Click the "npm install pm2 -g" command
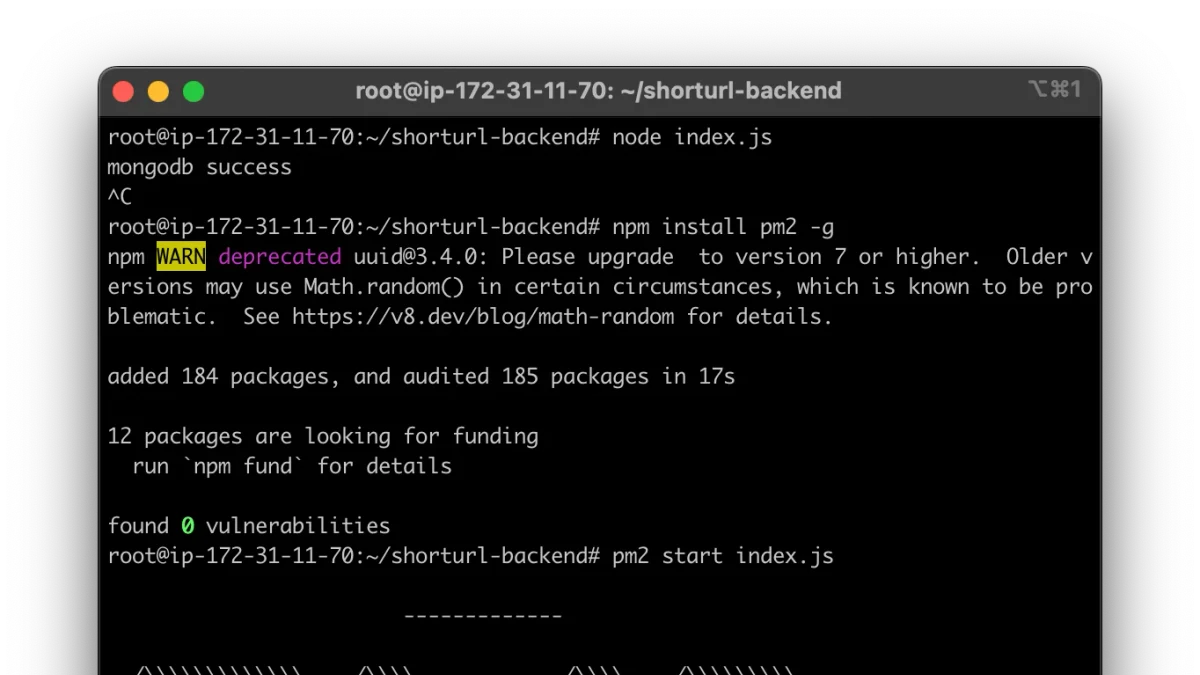Viewport: 1200px width, 675px height. [x=723, y=227]
